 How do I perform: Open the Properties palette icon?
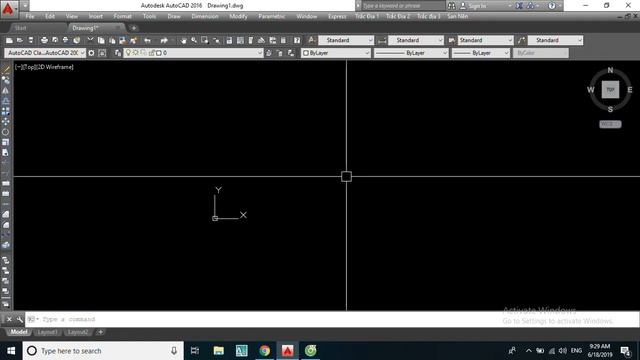coord(229,40)
